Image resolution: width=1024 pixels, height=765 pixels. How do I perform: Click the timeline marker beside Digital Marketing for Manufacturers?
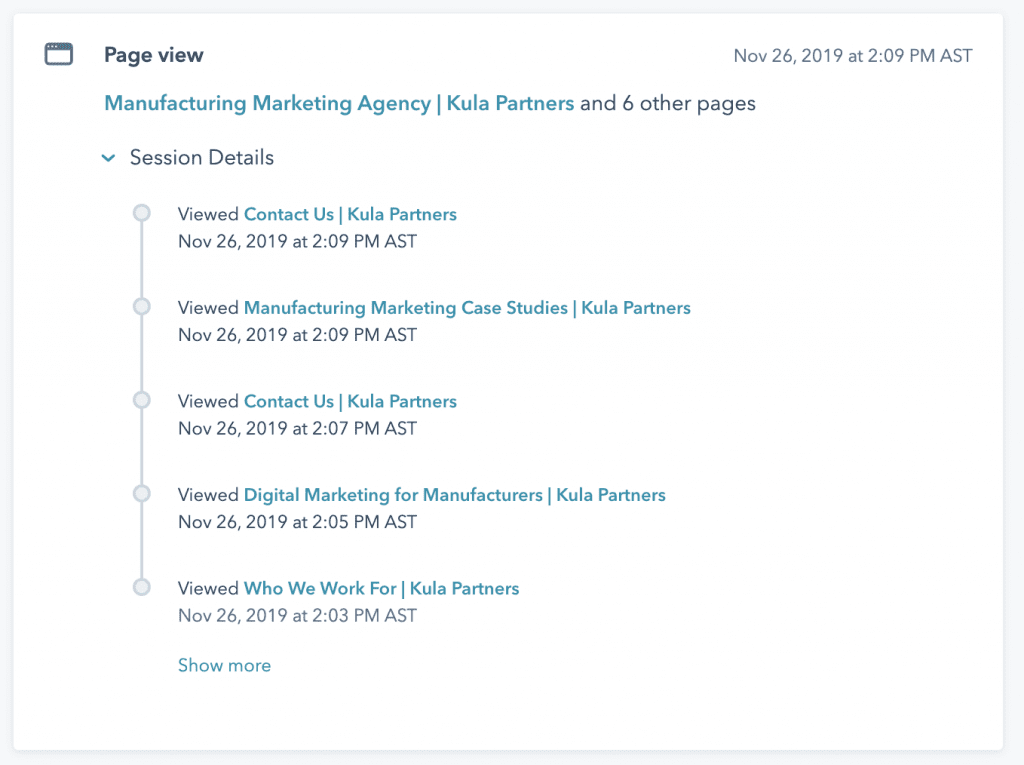coord(141,493)
